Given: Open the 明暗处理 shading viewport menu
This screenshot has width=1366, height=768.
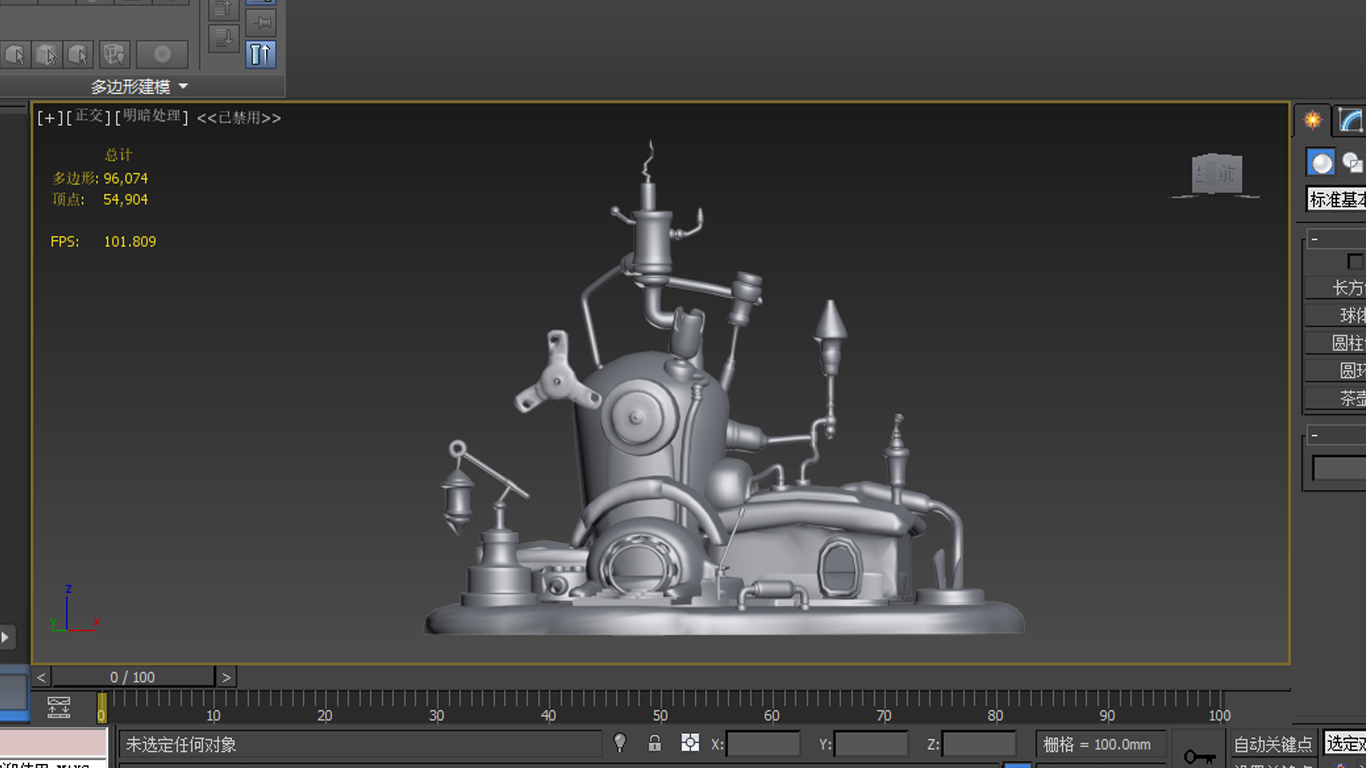Looking at the screenshot, I should (x=152, y=117).
